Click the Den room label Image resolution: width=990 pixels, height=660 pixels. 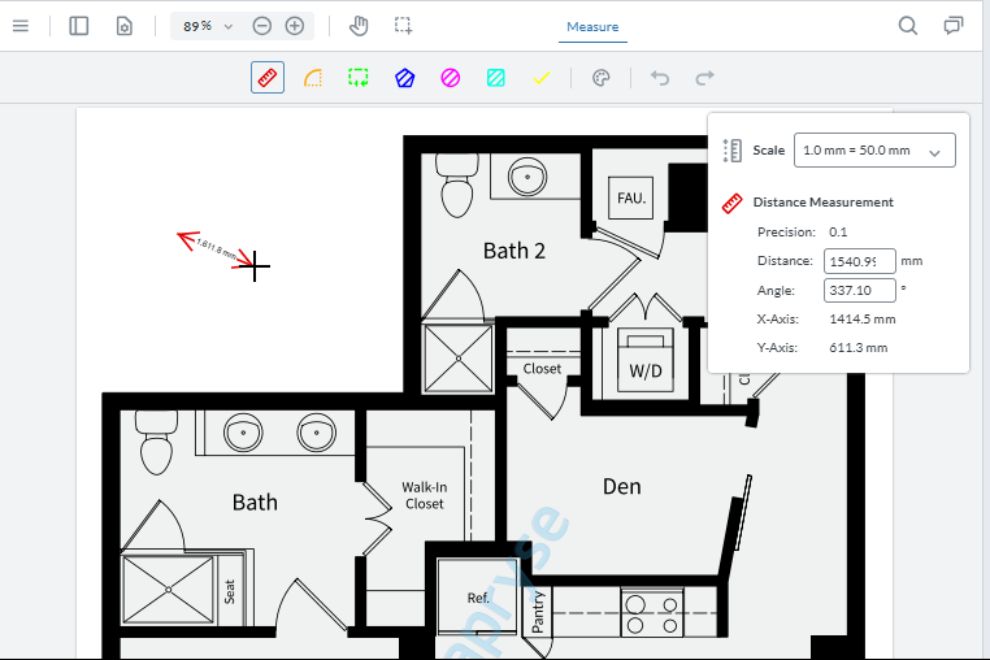click(622, 486)
